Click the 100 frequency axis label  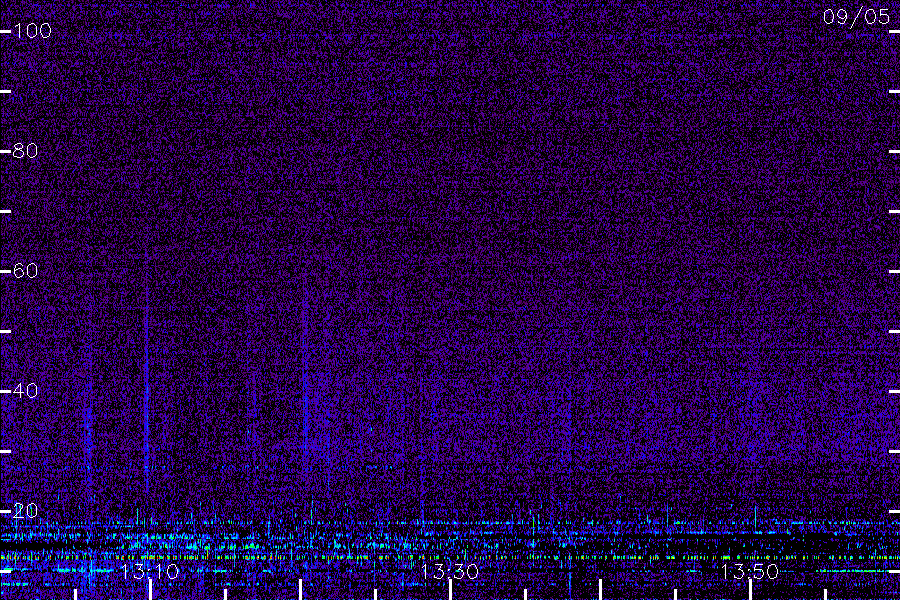32,30
